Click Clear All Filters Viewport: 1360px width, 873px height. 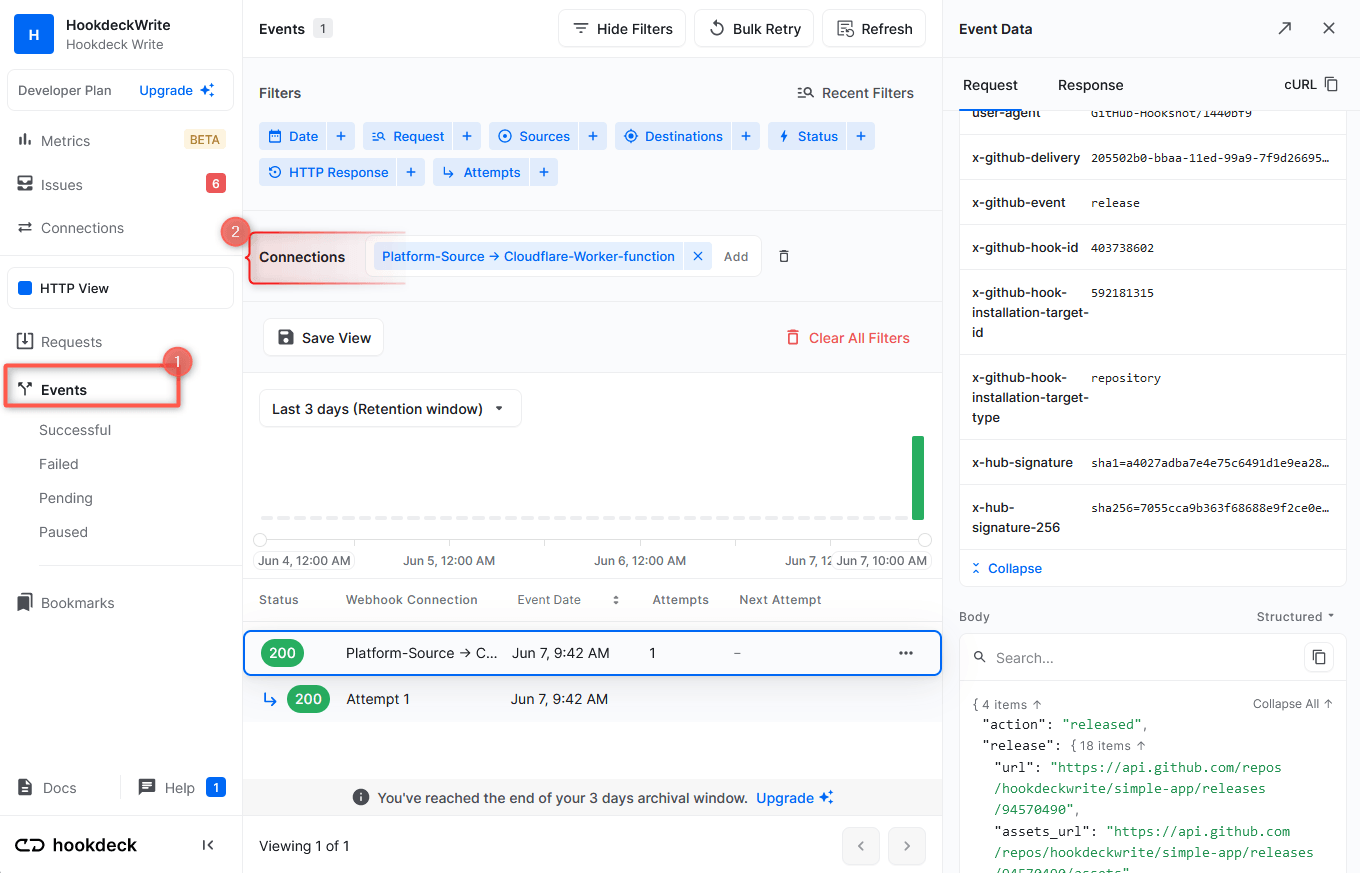pos(847,337)
